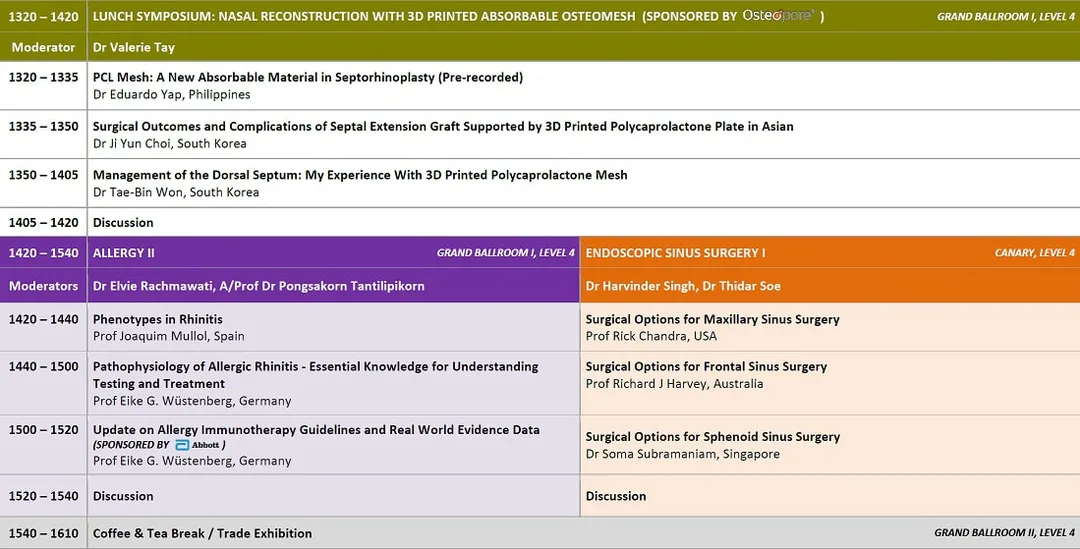Click the "1420 – 1440" time slot
The width and height of the screenshot is (1080, 549).
43,319
